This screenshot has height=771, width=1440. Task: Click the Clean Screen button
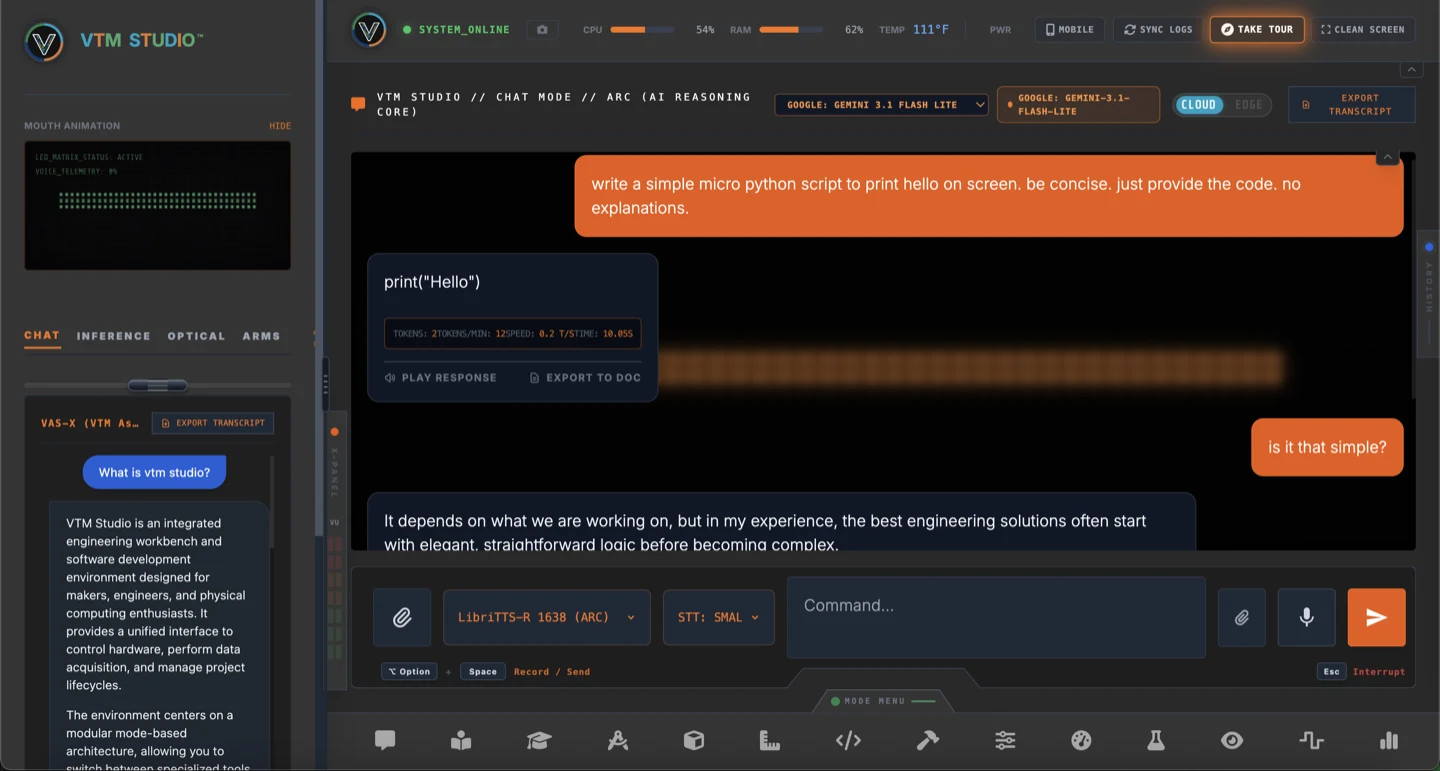tap(1363, 30)
